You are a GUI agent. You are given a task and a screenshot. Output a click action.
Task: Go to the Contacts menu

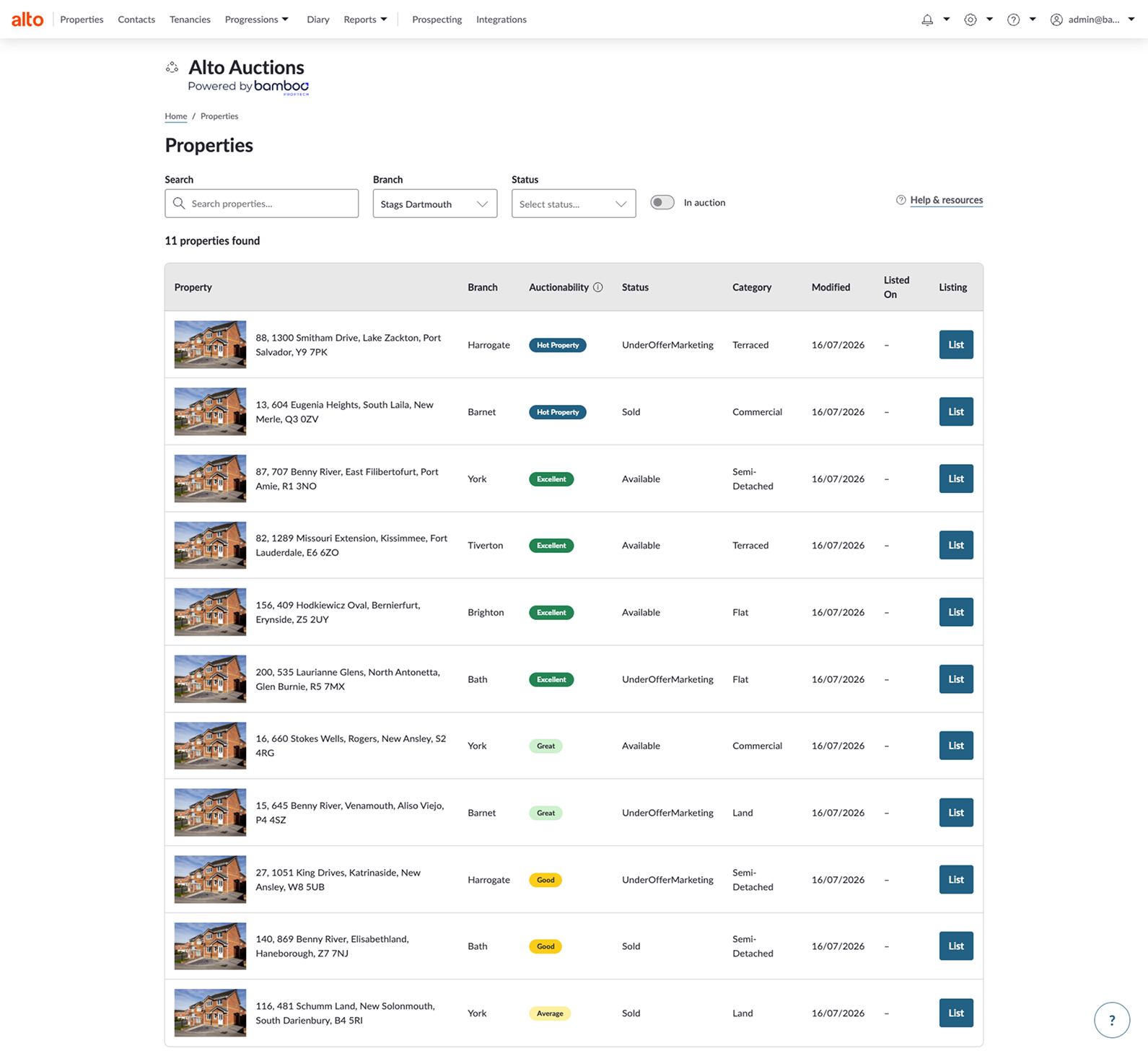[x=136, y=19]
